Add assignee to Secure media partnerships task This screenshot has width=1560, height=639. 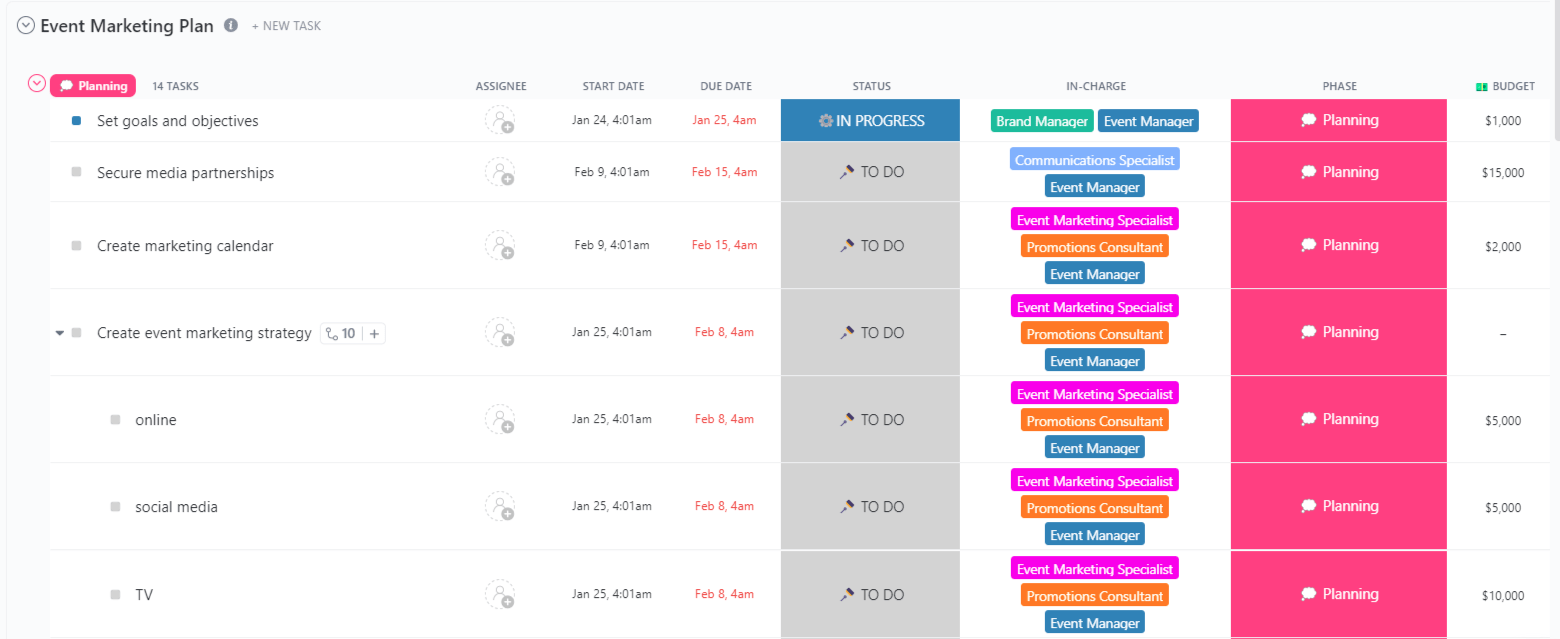point(499,172)
